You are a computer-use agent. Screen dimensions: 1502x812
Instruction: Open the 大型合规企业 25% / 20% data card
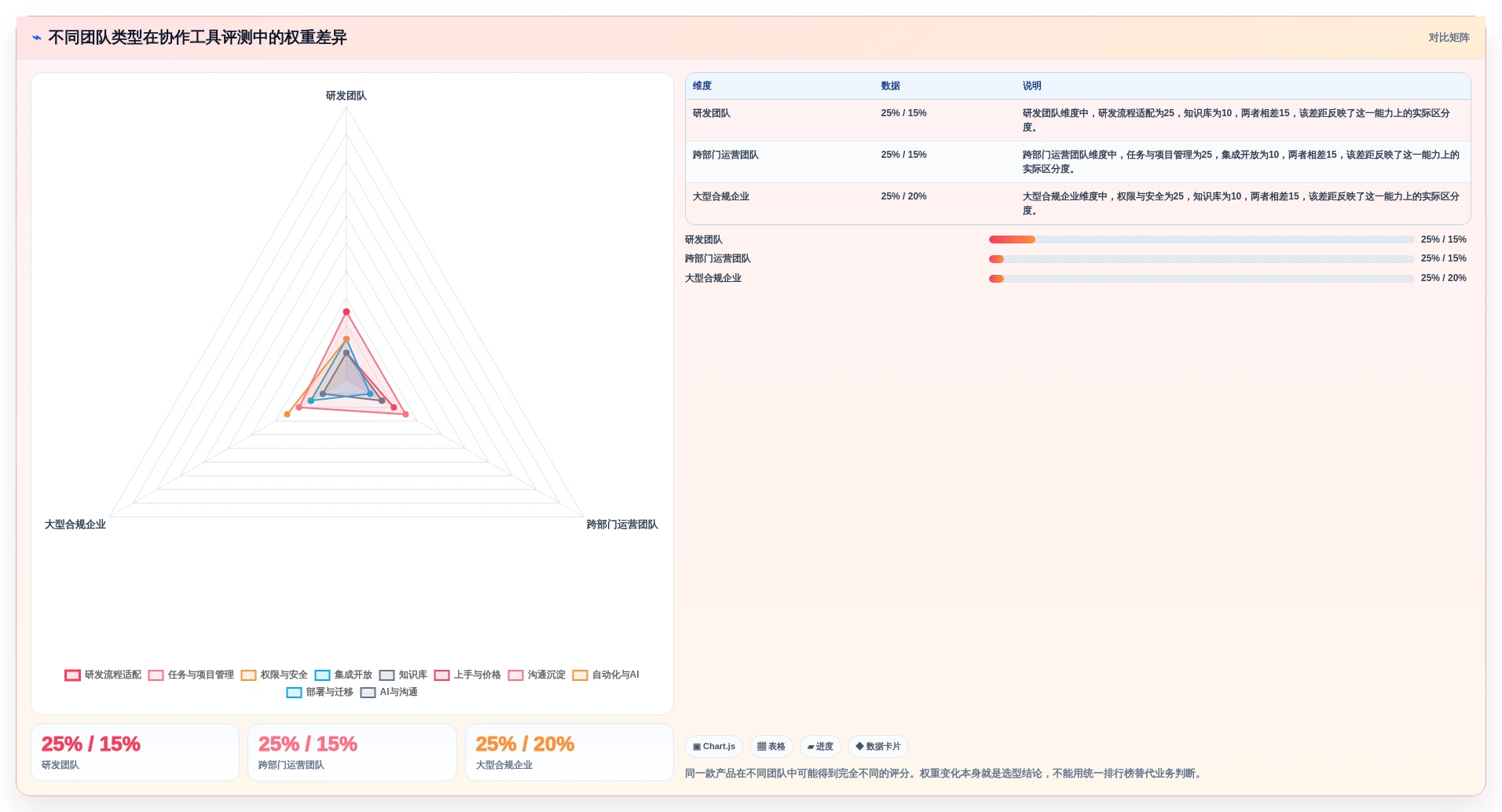pyautogui.click(x=570, y=752)
